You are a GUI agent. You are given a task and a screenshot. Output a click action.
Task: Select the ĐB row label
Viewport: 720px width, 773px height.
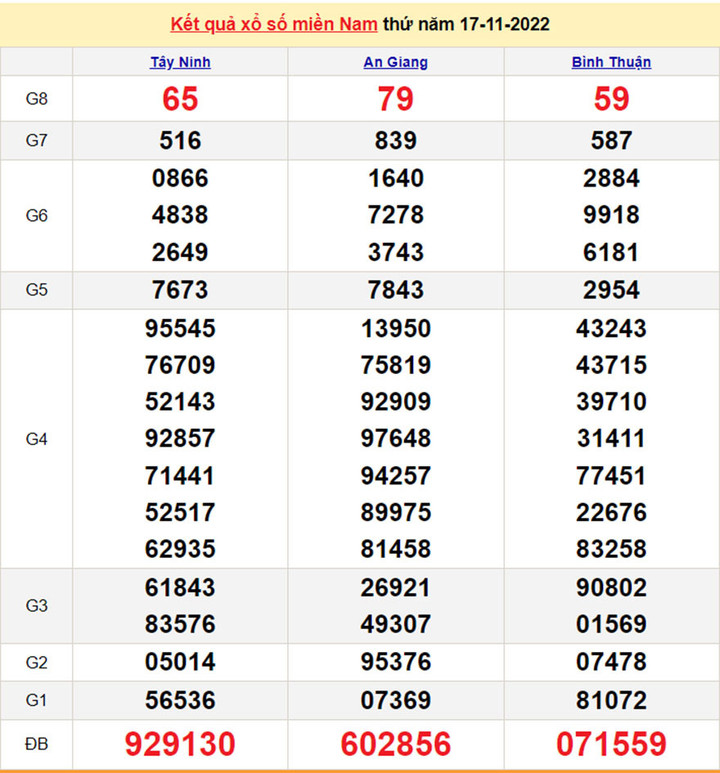click(37, 744)
